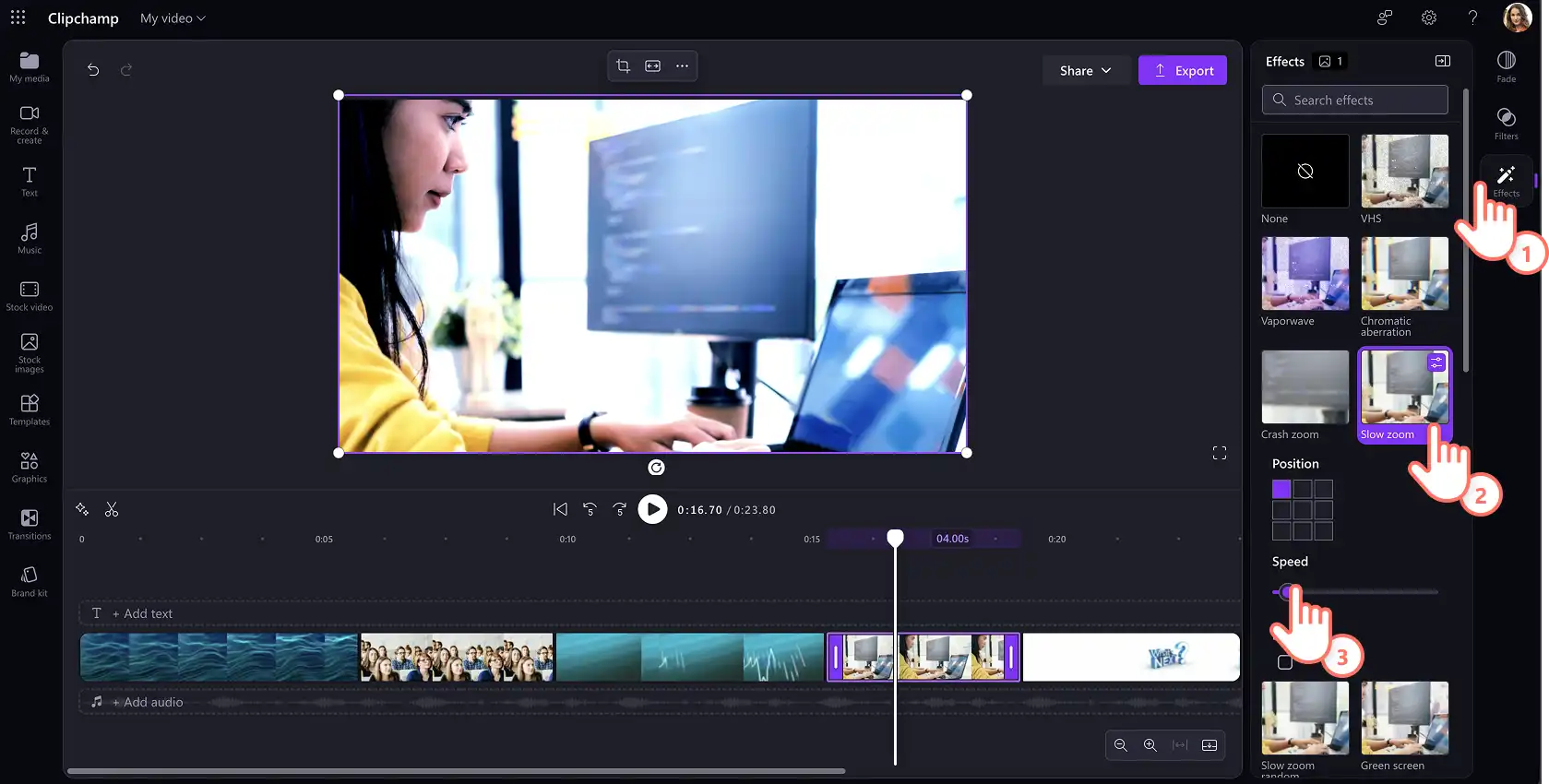Select the None effect
Screen dimensions: 1549x784
pyautogui.click(x=1305, y=171)
